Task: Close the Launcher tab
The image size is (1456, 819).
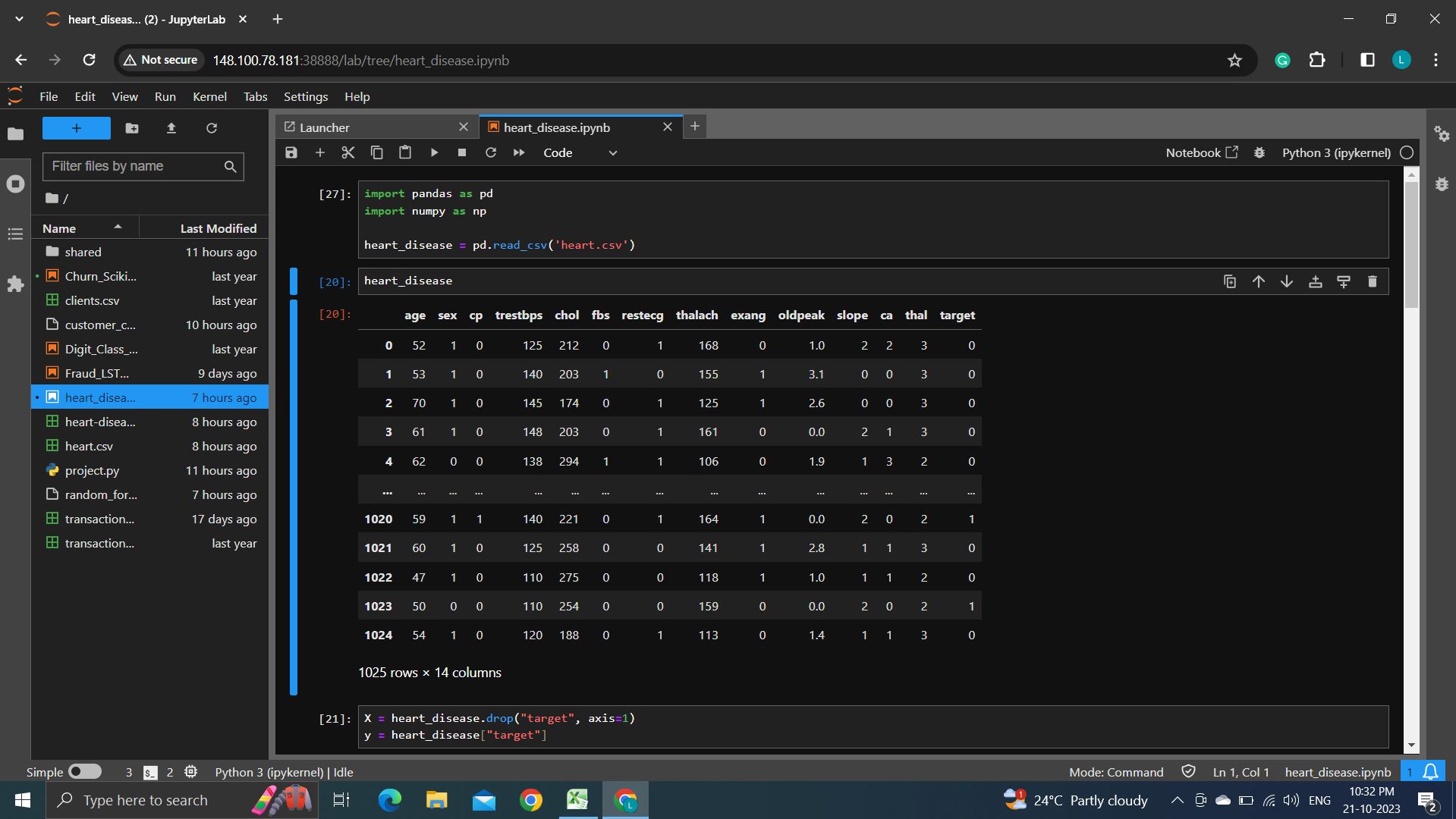Action: coord(464,127)
